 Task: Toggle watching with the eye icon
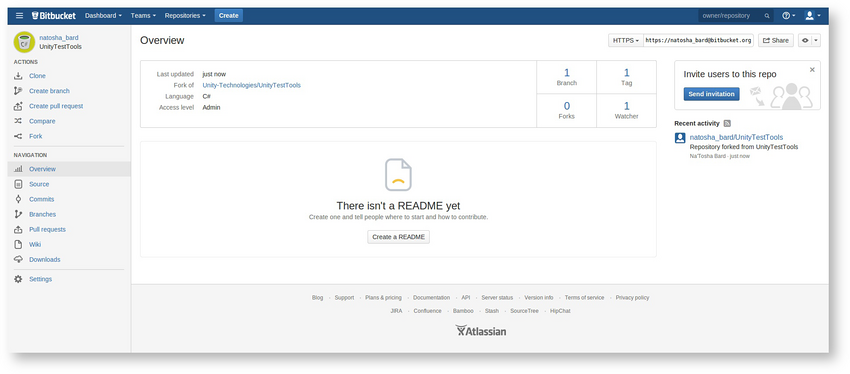tap(805, 40)
